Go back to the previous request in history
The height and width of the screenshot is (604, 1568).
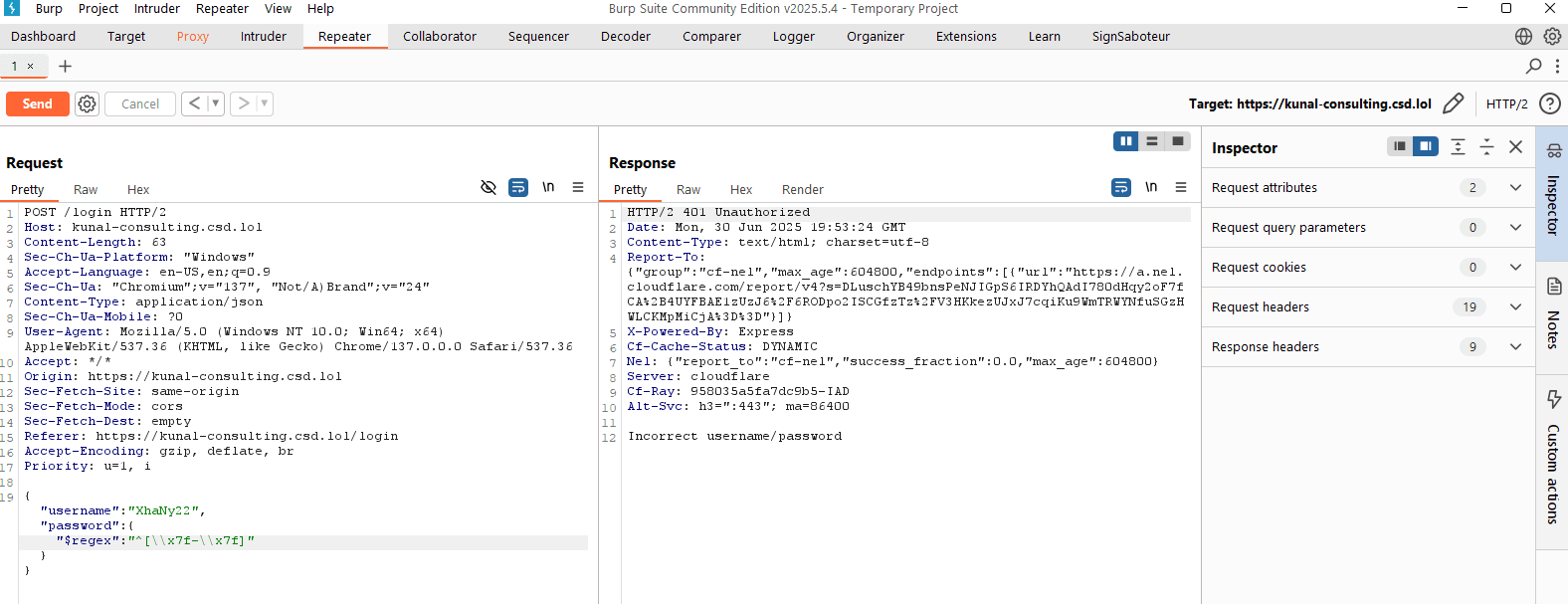click(195, 103)
